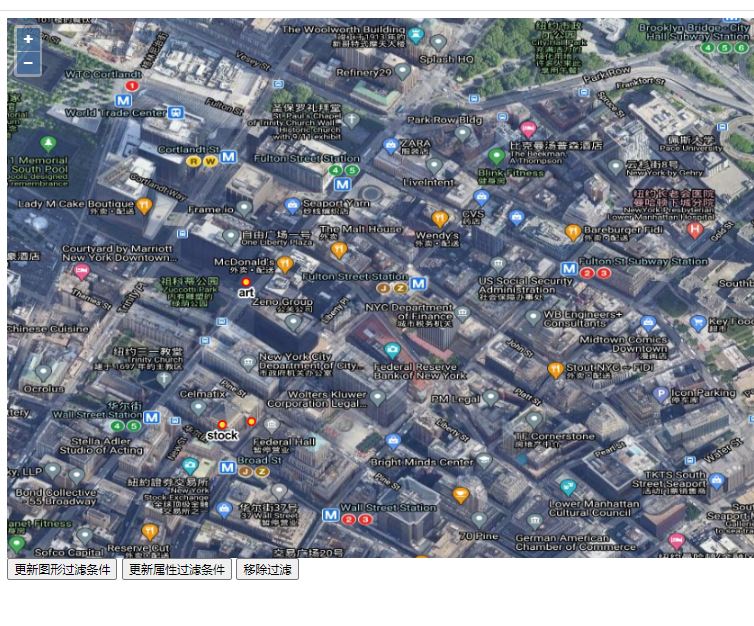Click the 'Lower Manhattan Cultural Council' label

click(x=594, y=508)
